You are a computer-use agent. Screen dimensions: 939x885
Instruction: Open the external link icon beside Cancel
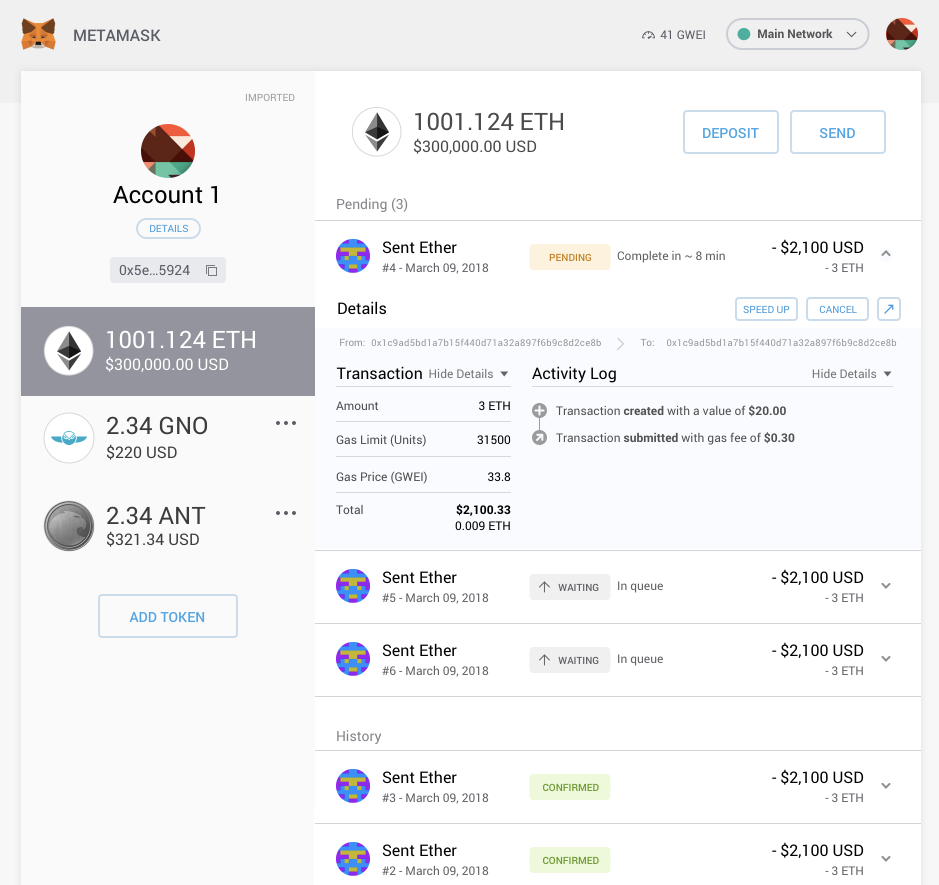coord(888,309)
